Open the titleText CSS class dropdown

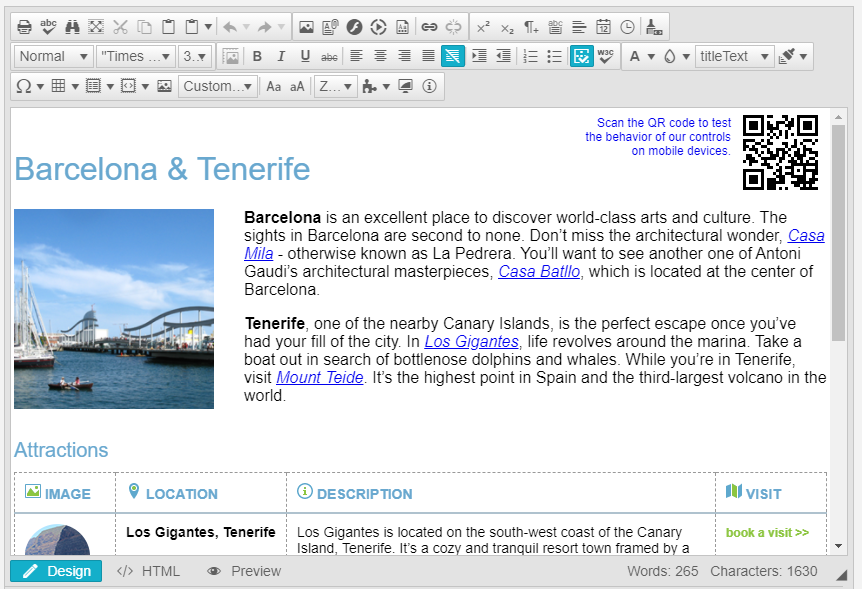(x=735, y=56)
